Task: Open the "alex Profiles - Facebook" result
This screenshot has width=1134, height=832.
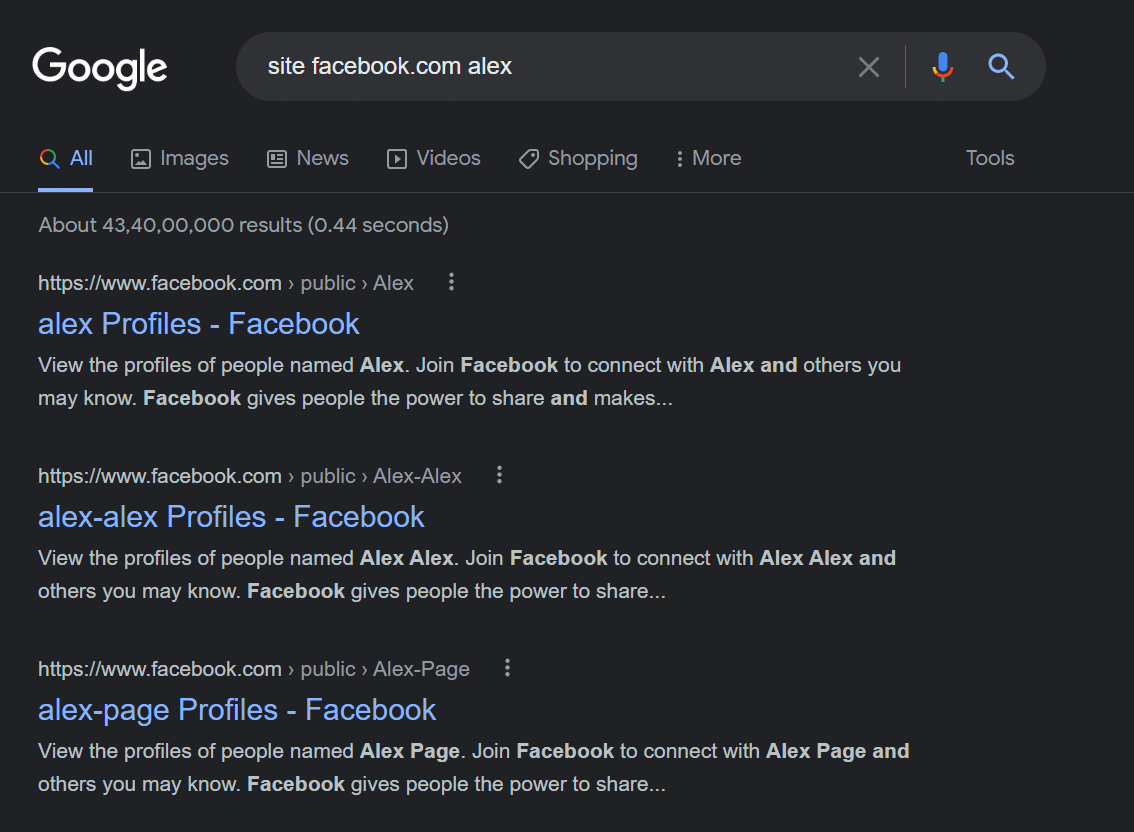Action: click(x=199, y=323)
